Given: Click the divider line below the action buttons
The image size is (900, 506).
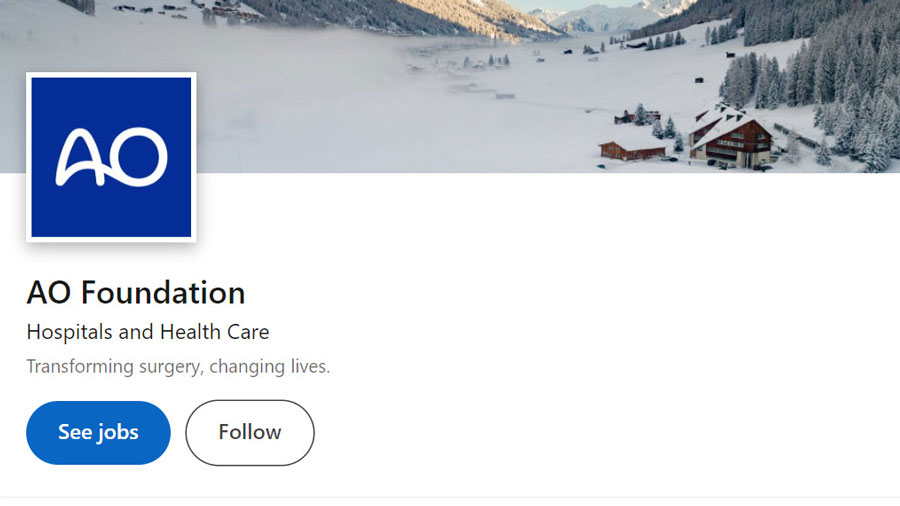Looking at the screenshot, I should pos(450,497).
